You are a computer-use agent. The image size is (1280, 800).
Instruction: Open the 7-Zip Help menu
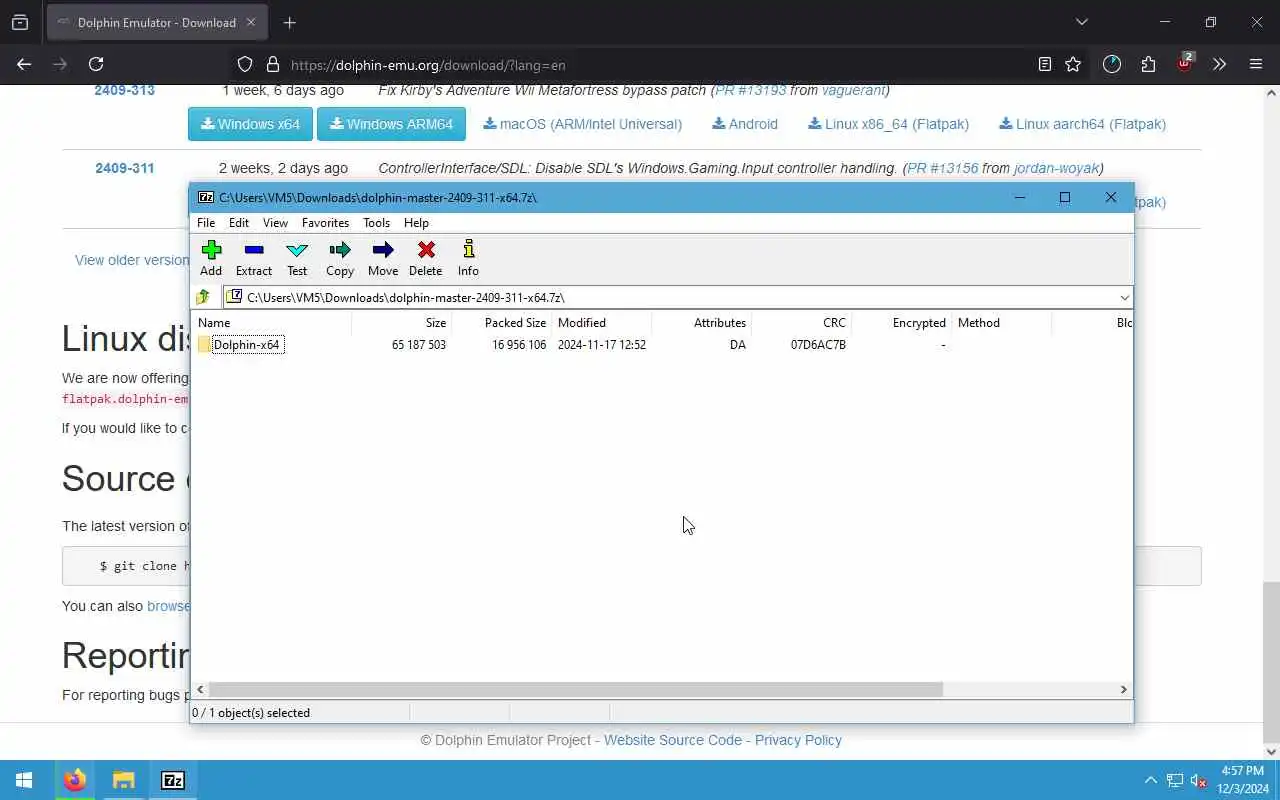click(416, 223)
